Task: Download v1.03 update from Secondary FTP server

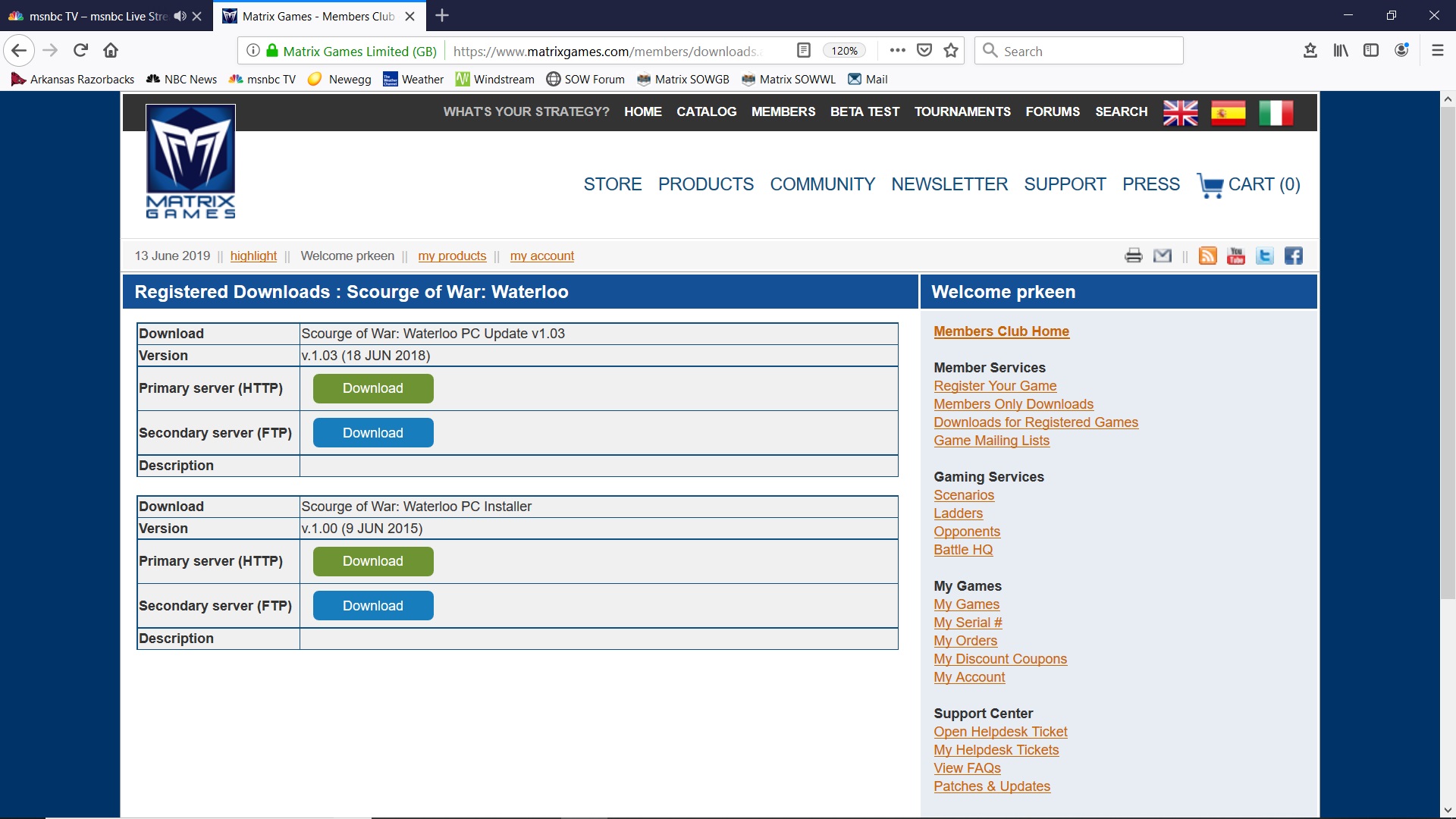Action: 373,433
